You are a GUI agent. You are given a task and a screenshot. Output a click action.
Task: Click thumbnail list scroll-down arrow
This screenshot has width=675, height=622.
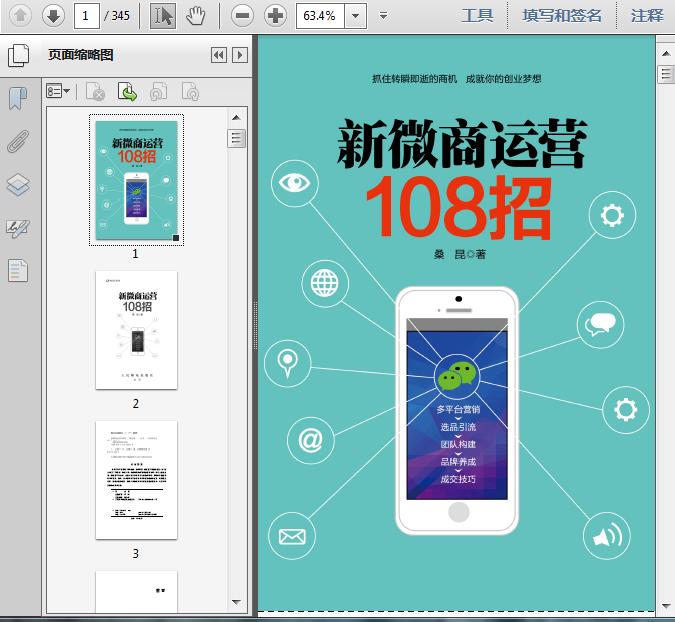pos(236,601)
